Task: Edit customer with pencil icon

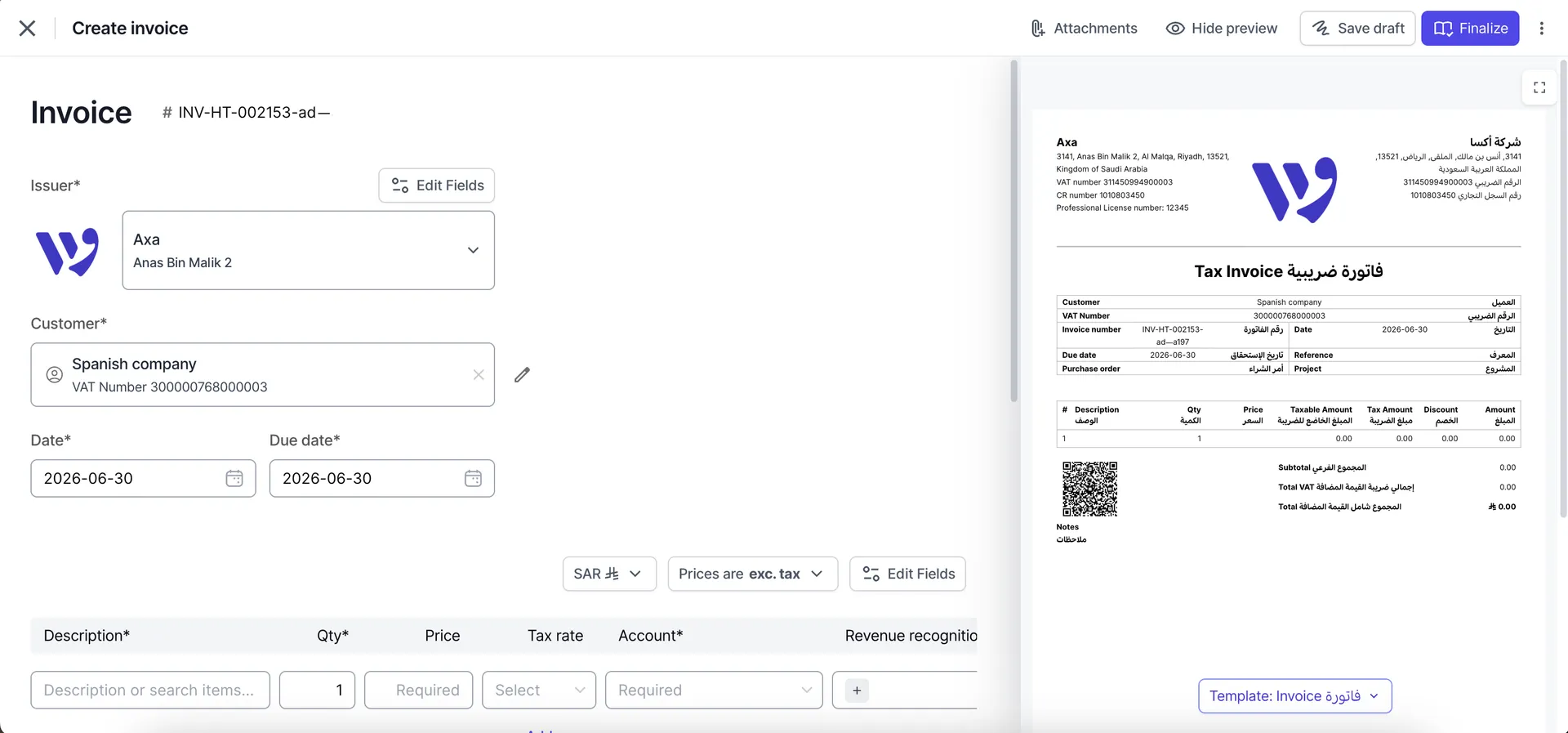Action: pos(522,375)
